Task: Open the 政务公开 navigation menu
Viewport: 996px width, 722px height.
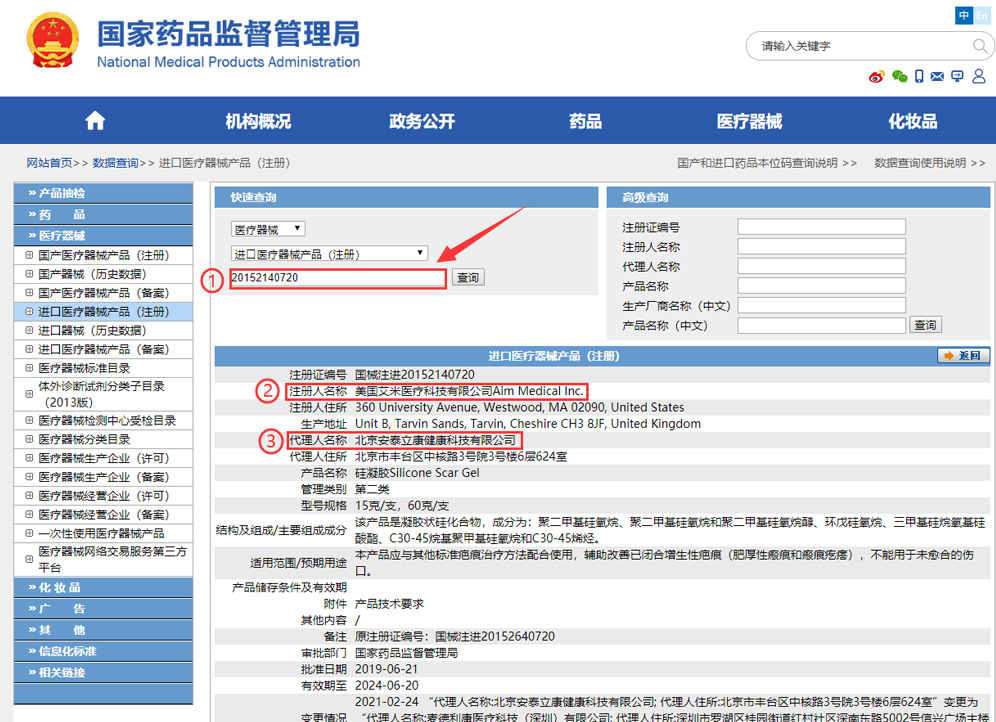Action: point(422,121)
